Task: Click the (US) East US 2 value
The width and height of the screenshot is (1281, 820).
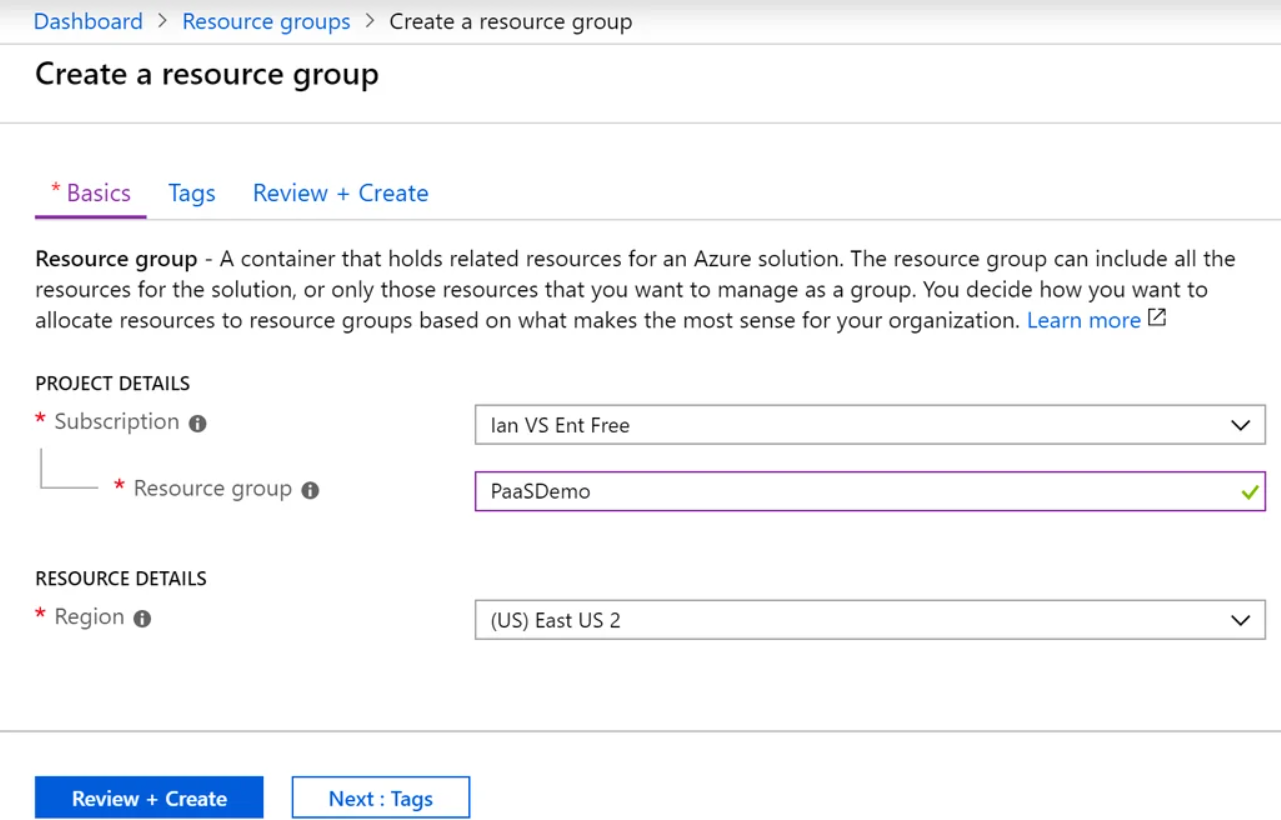Action: 555,620
